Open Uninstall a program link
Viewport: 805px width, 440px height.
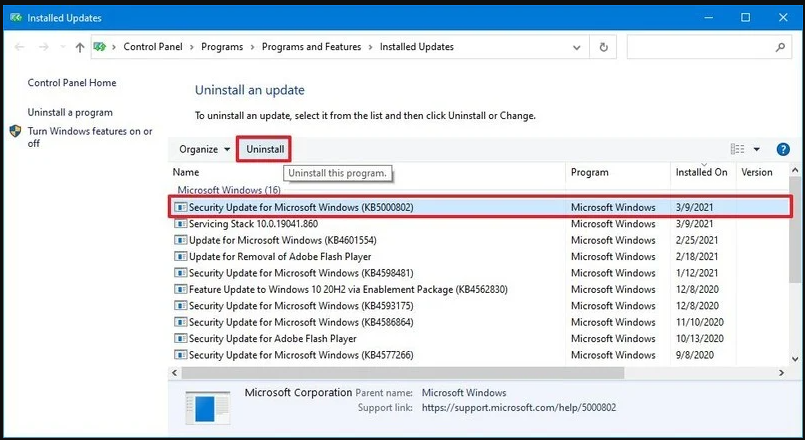click(x=70, y=112)
